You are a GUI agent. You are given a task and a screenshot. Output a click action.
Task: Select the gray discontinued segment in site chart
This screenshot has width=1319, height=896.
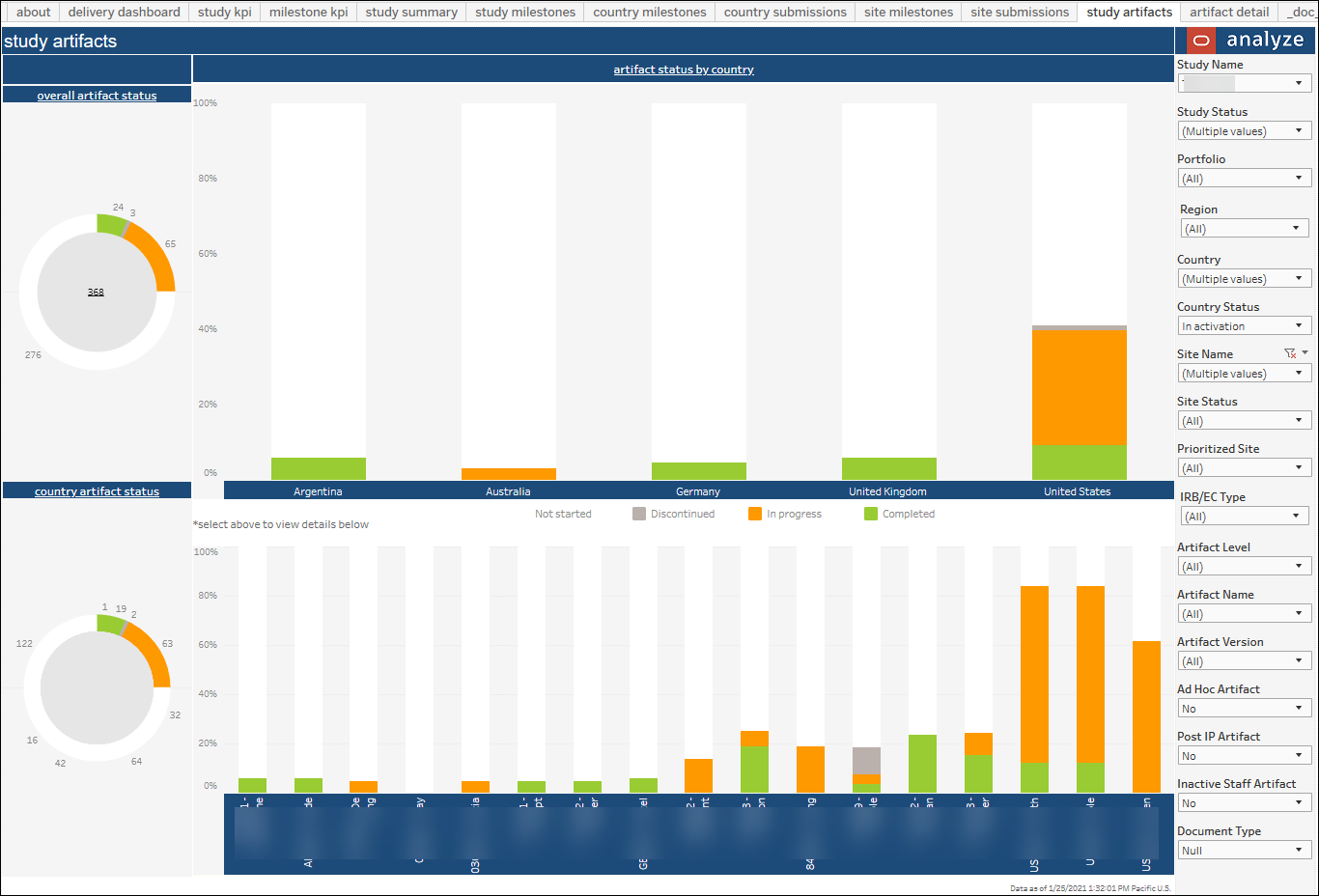tap(866, 761)
